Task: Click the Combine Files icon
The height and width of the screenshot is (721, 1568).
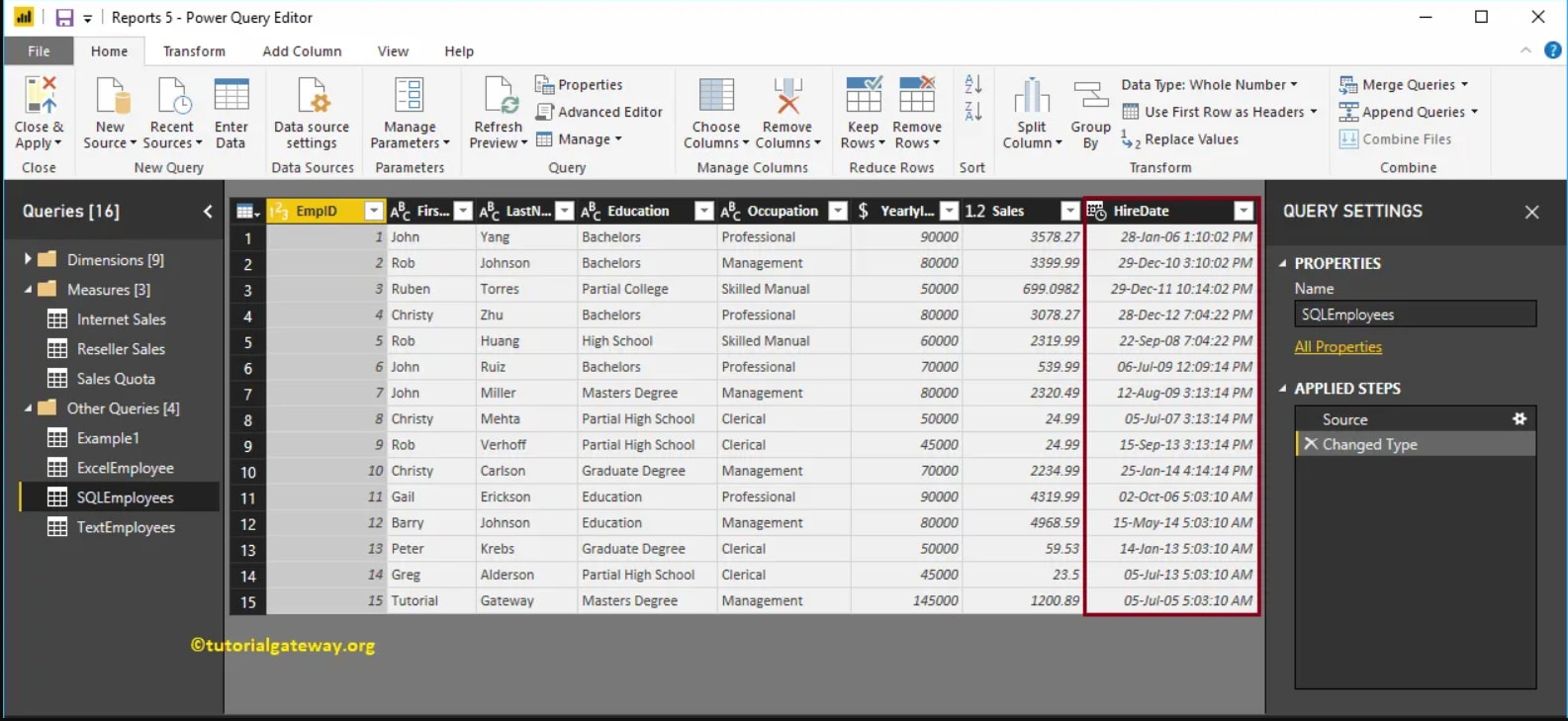Action: tap(1348, 139)
